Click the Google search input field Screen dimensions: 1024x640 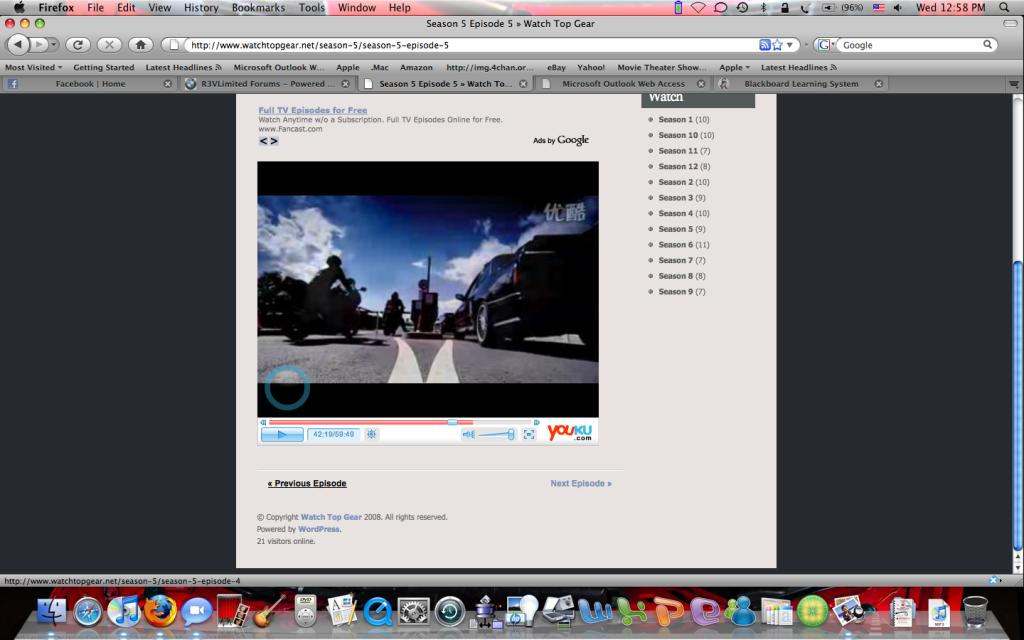(x=910, y=45)
